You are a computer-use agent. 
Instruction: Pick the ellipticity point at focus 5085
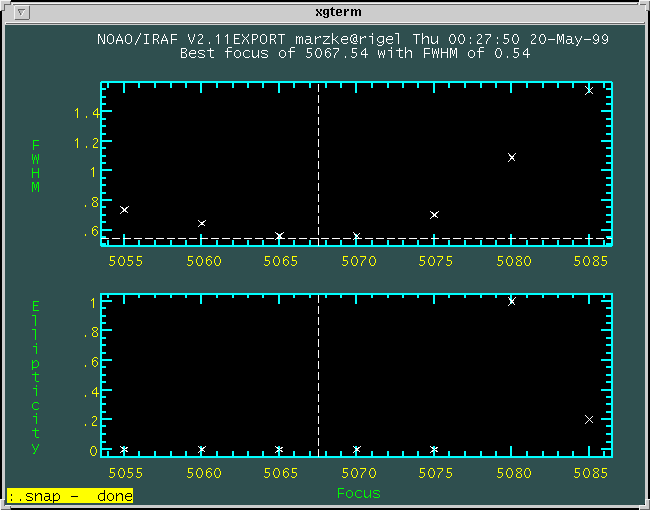point(589,419)
